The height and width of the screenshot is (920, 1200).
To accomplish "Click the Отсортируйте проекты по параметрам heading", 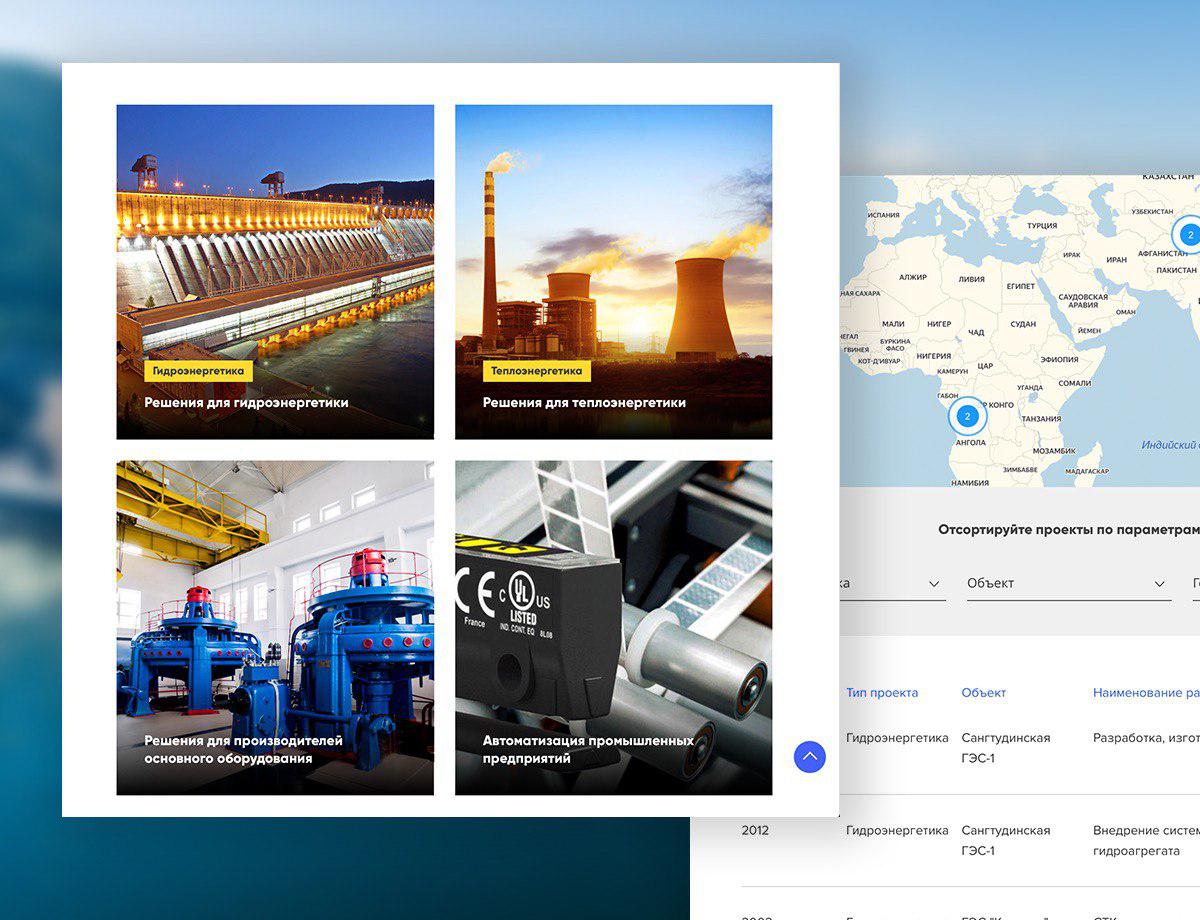I will tap(1069, 530).
